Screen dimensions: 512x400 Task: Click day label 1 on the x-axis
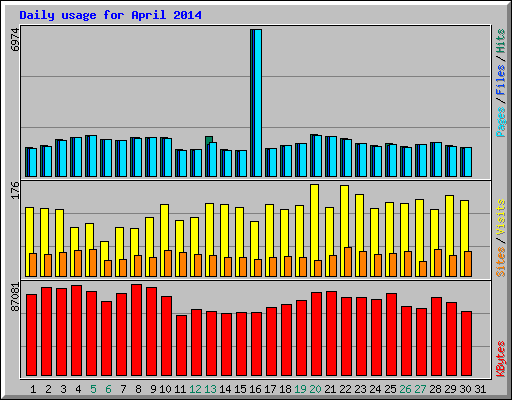coord(33,389)
